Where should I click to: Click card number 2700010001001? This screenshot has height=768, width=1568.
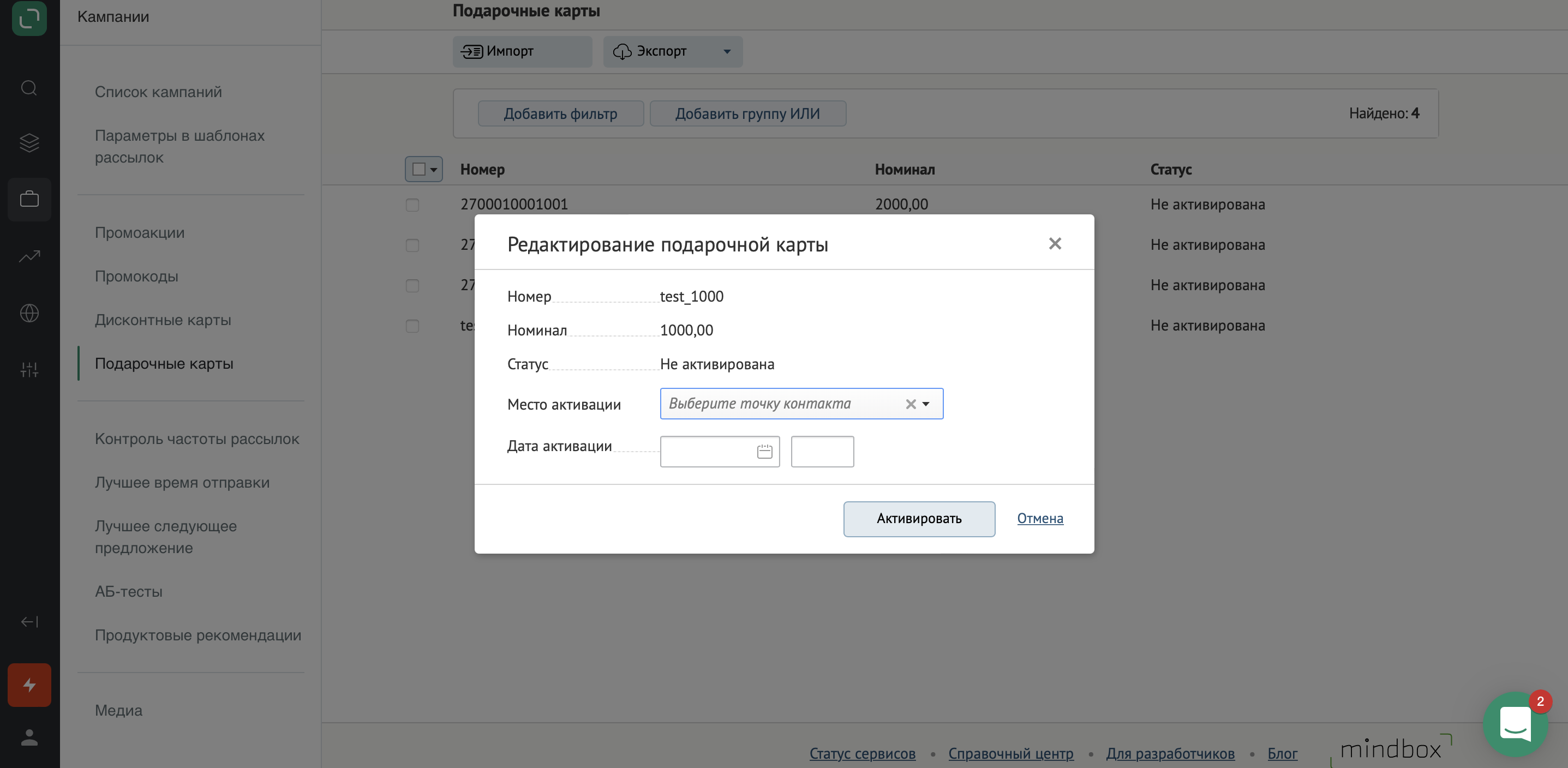(x=514, y=205)
